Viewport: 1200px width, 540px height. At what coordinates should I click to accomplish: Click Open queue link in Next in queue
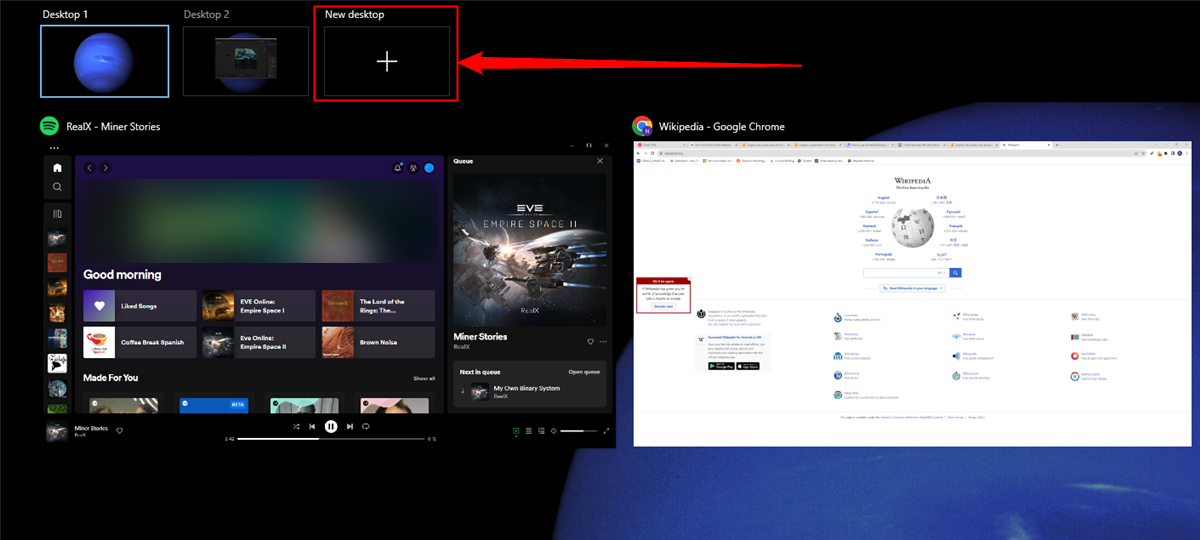(584, 371)
